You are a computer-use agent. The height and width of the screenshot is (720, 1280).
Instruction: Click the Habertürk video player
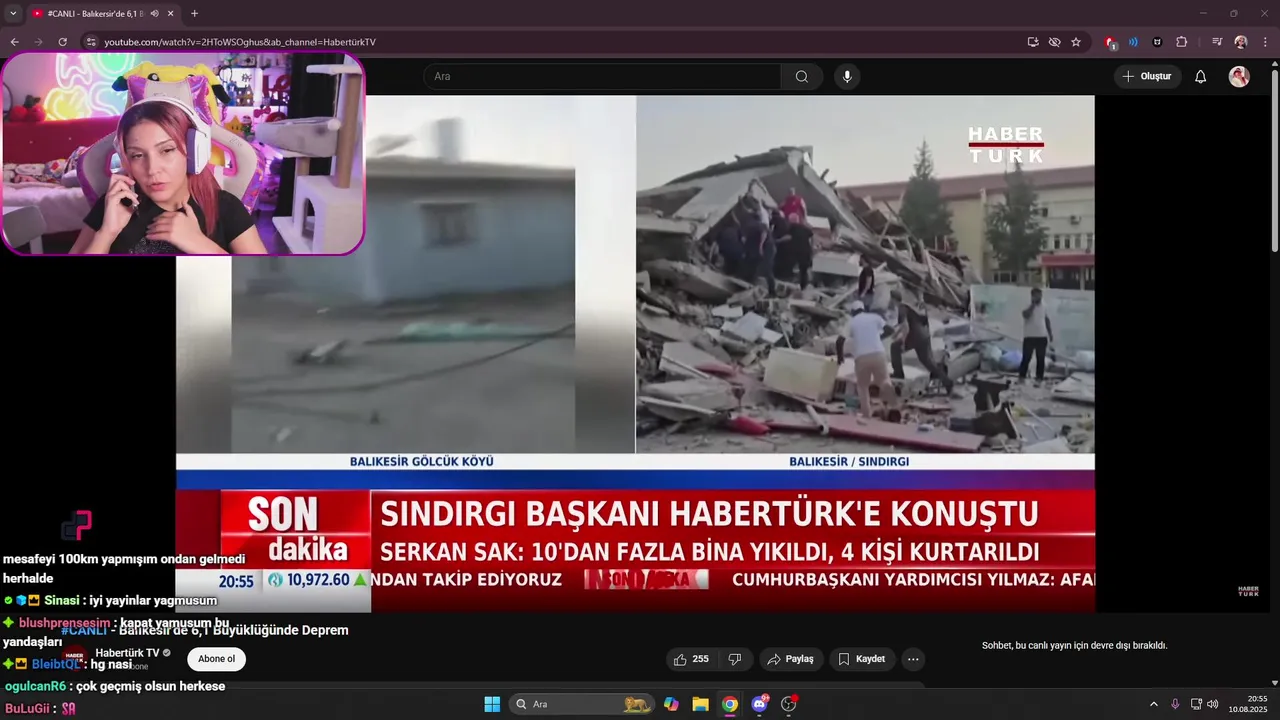635,353
